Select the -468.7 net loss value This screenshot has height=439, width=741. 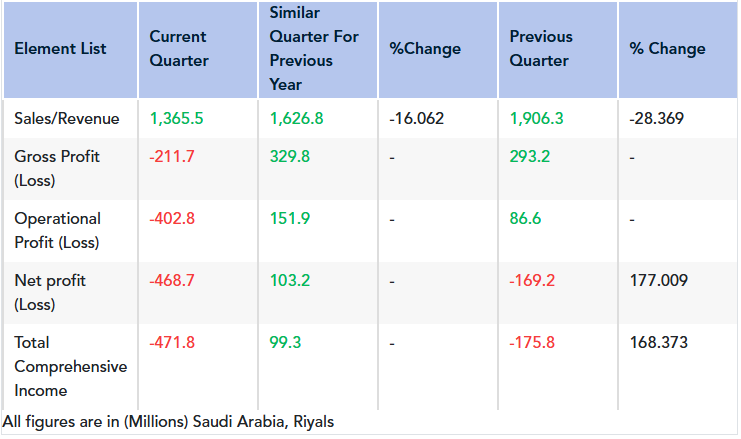(172, 281)
